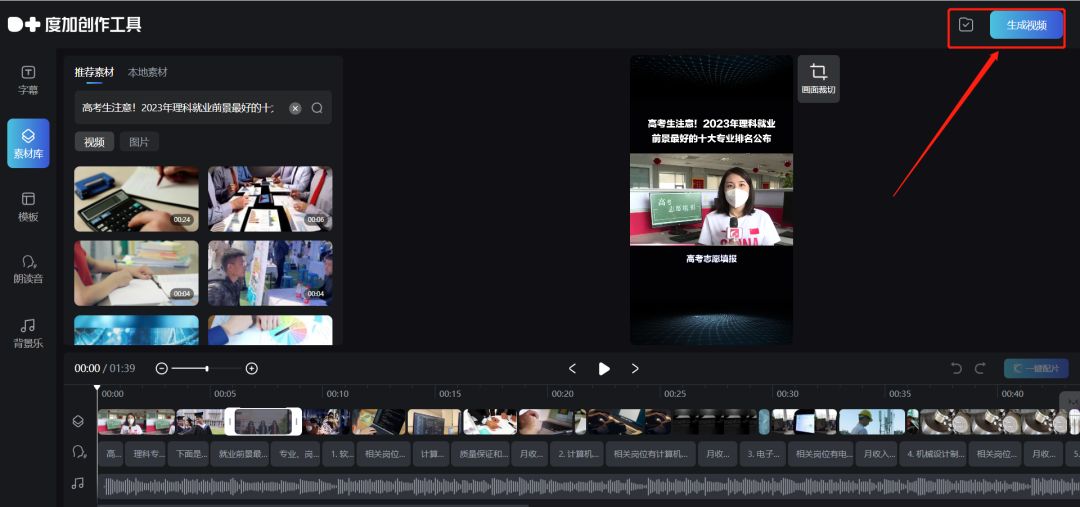This screenshot has height=507, width=1080.
Task: Select subtitle segment 相关岗位有电...
Action: (820, 454)
